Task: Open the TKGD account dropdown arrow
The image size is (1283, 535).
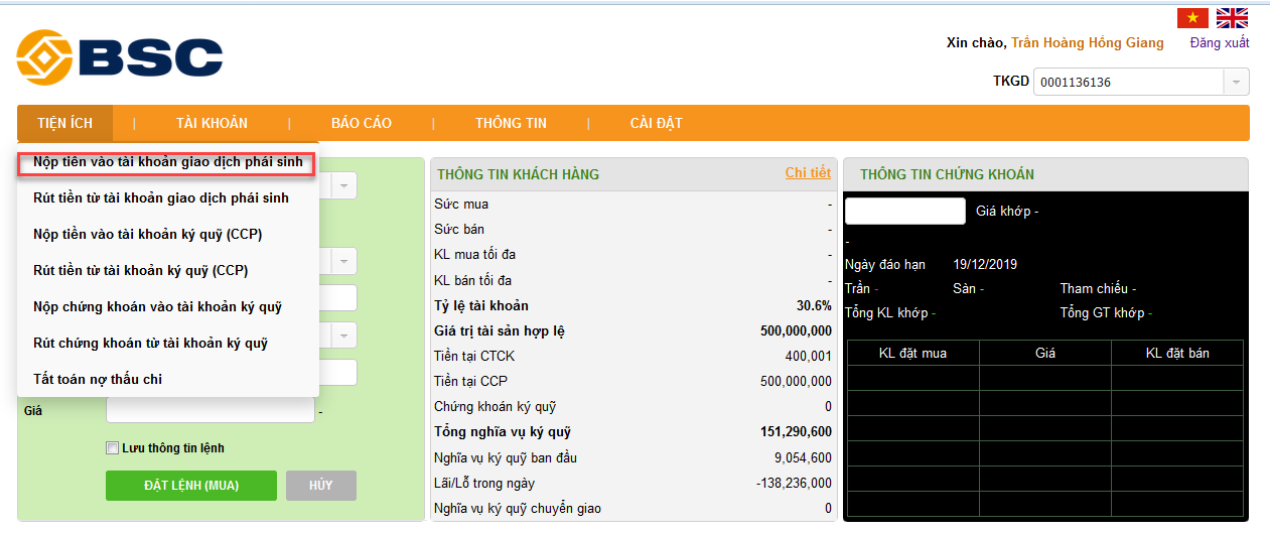Action: point(1237,82)
